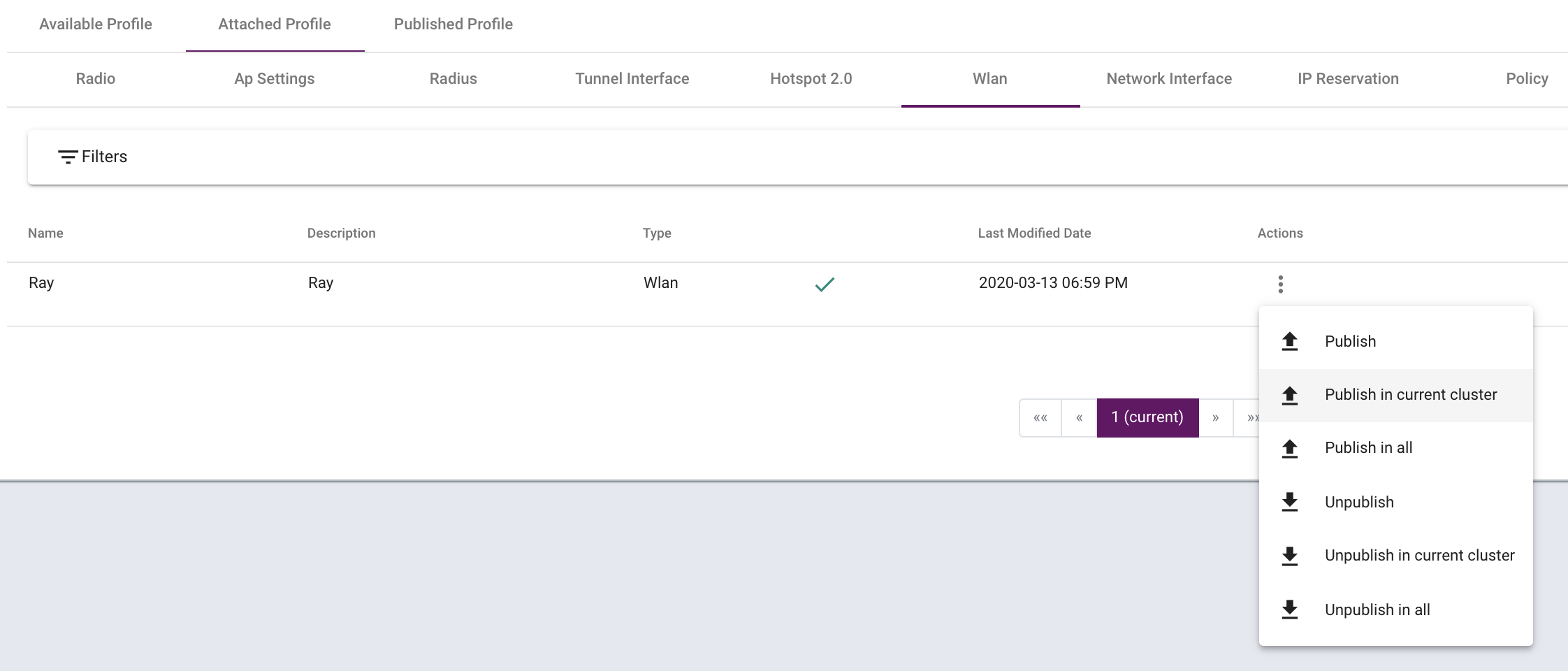The width and height of the screenshot is (1568, 671).
Task: Choose Unpublish in all from menu
Action: tap(1377, 609)
